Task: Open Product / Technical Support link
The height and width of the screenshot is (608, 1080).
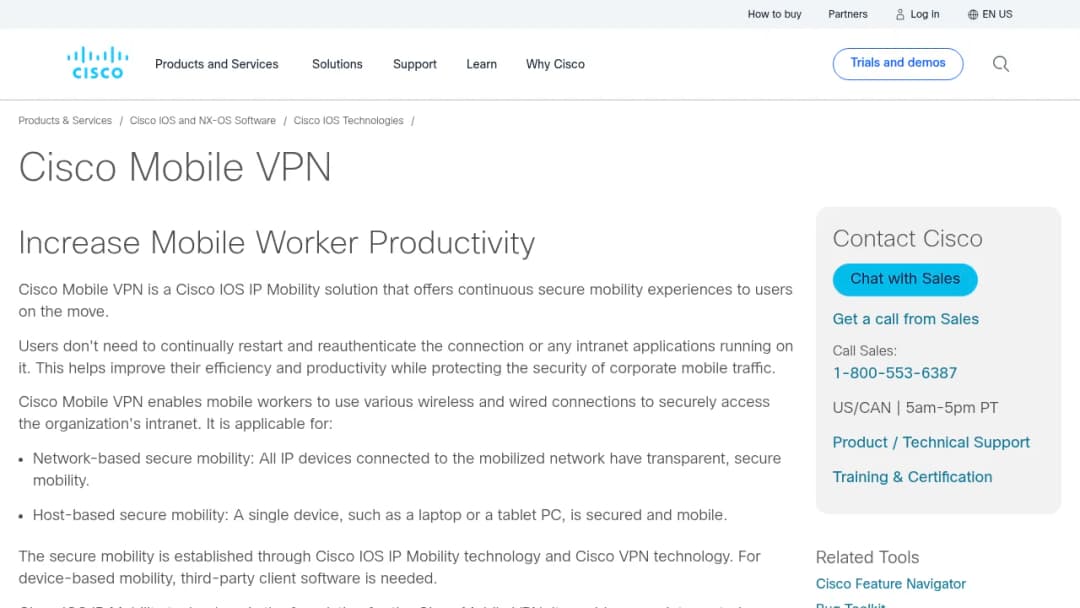Action: point(931,442)
